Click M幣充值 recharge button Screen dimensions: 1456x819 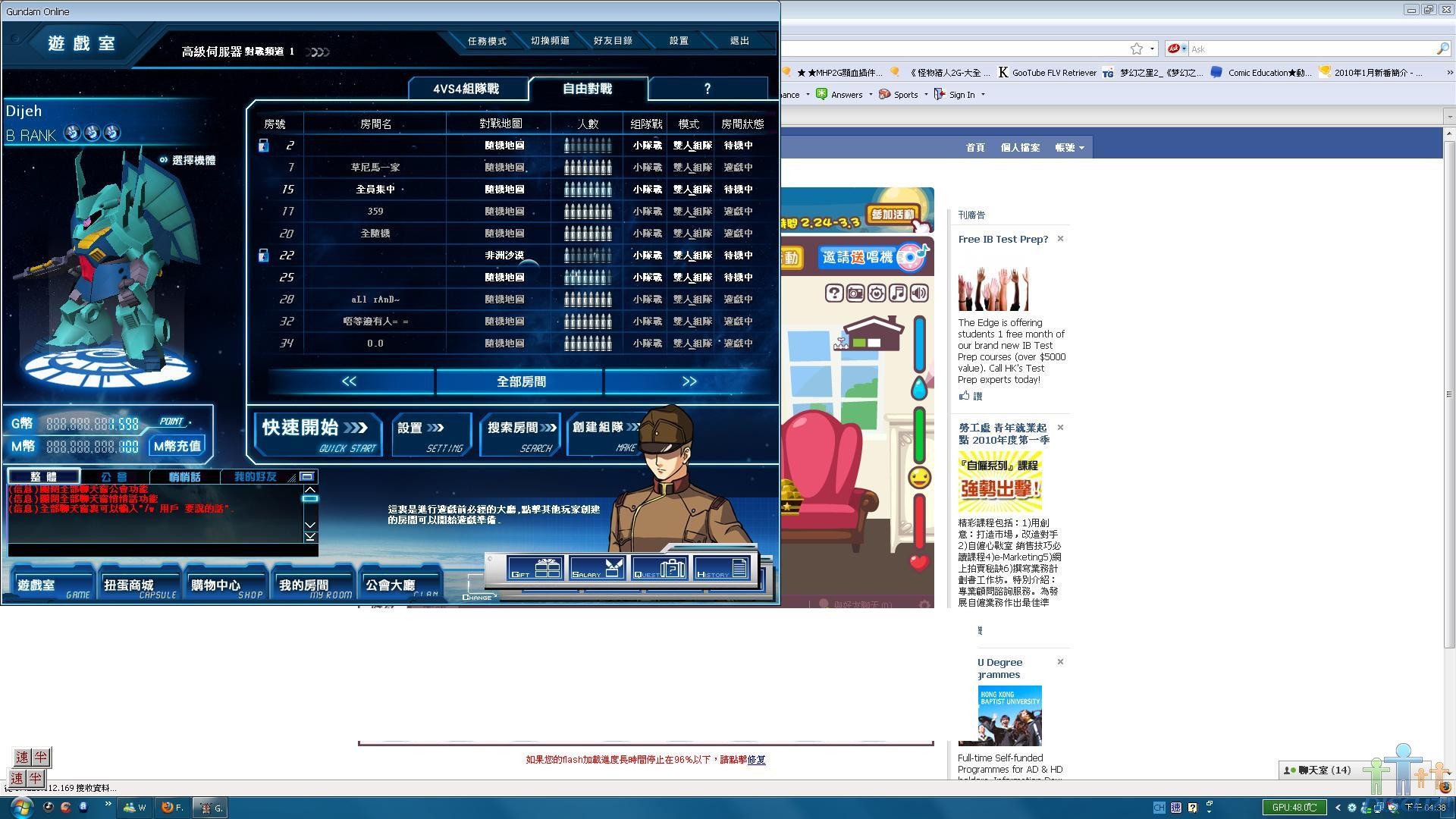coord(177,446)
